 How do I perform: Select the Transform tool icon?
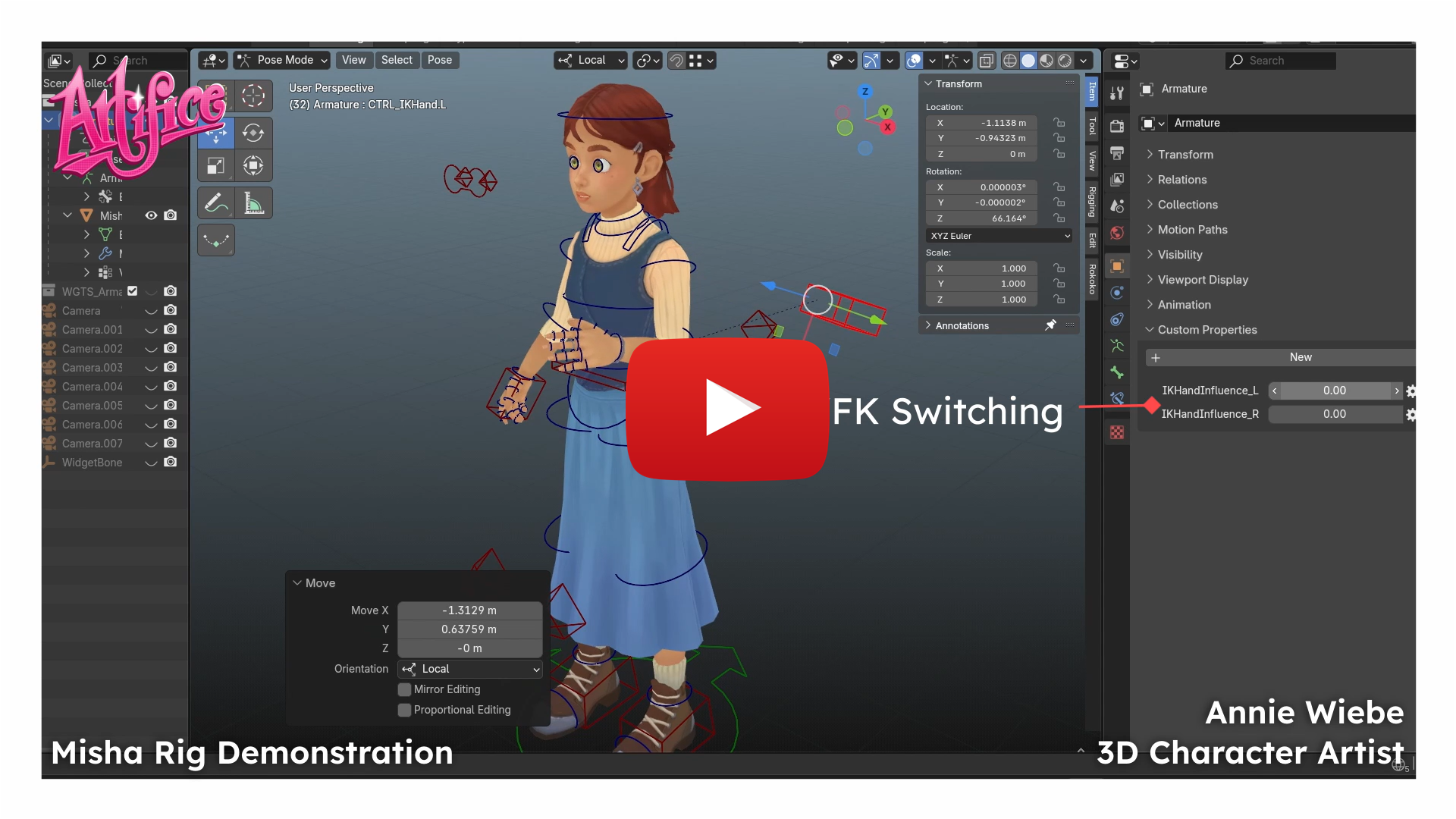coord(253,166)
